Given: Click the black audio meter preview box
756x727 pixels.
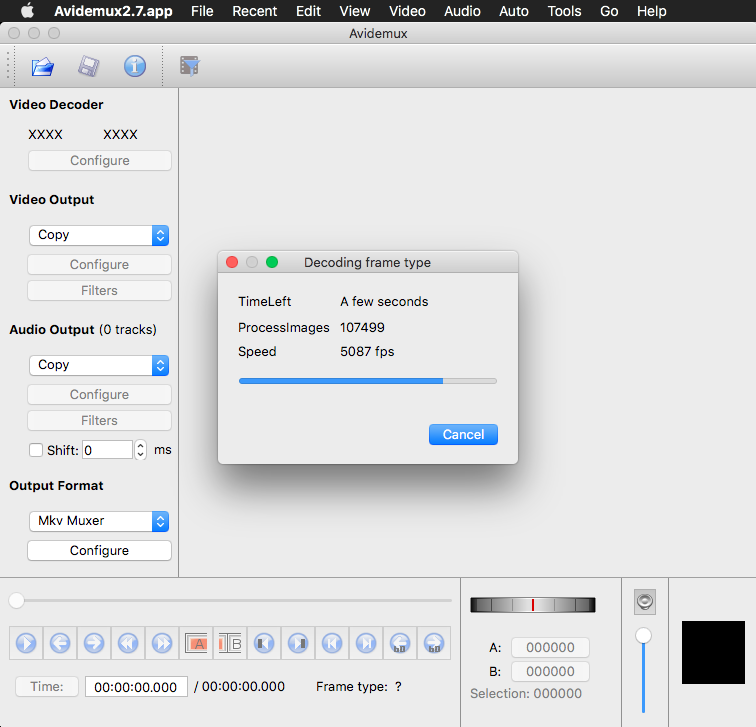Looking at the screenshot, I should pyautogui.click(x=713, y=652).
